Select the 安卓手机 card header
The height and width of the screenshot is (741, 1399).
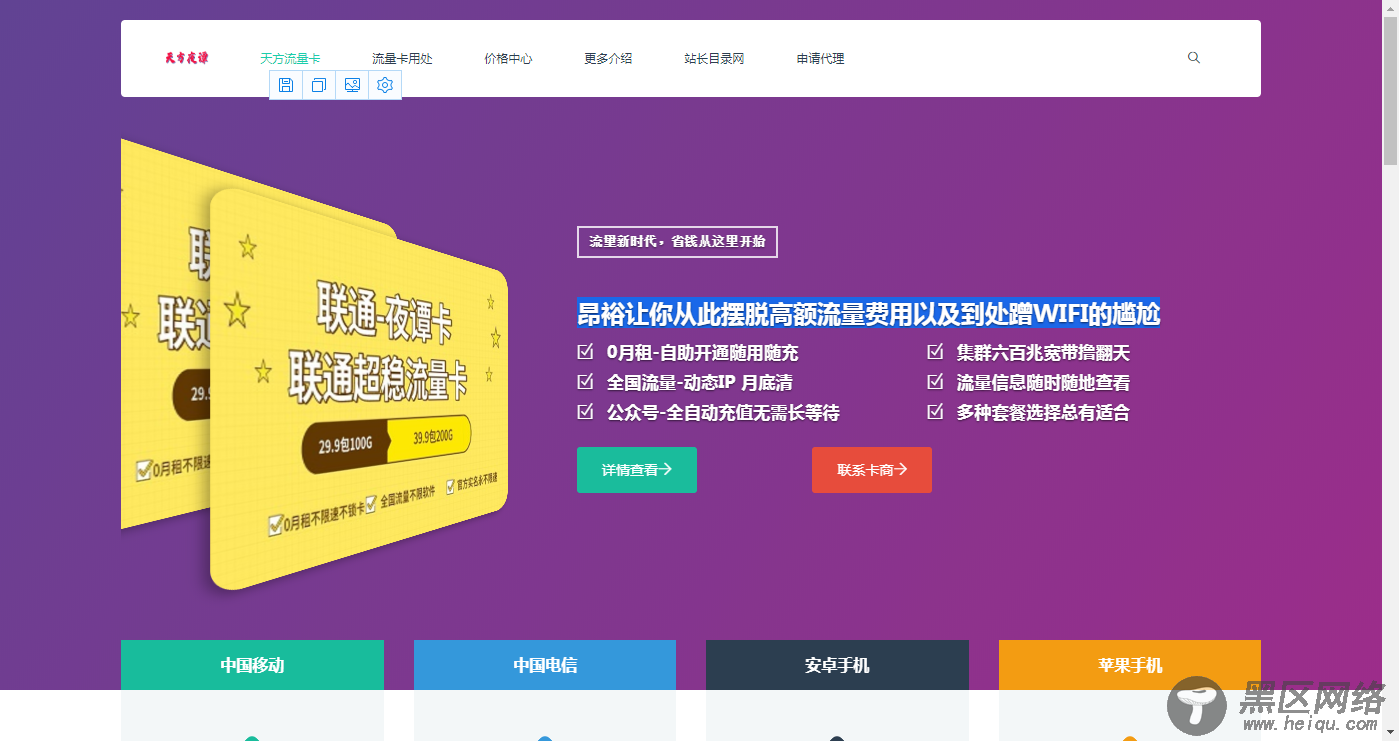pos(837,665)
